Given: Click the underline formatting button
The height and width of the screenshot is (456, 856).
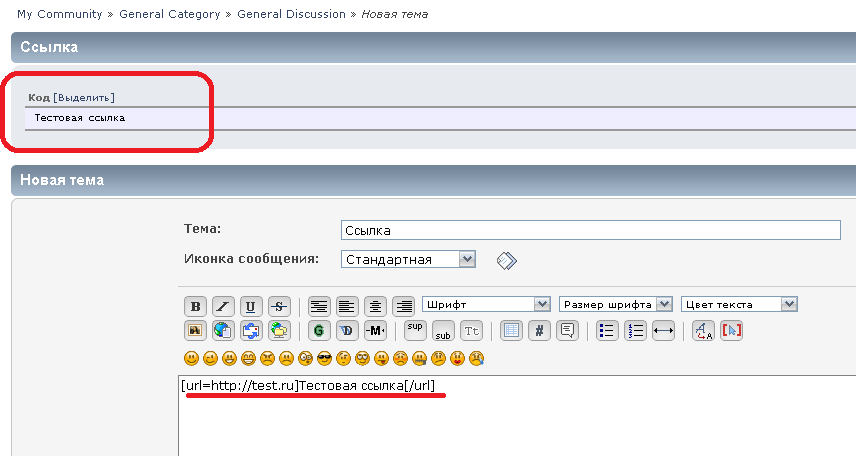Looking at the screenshot, I should pyautogui.click(x=251, y=306).
